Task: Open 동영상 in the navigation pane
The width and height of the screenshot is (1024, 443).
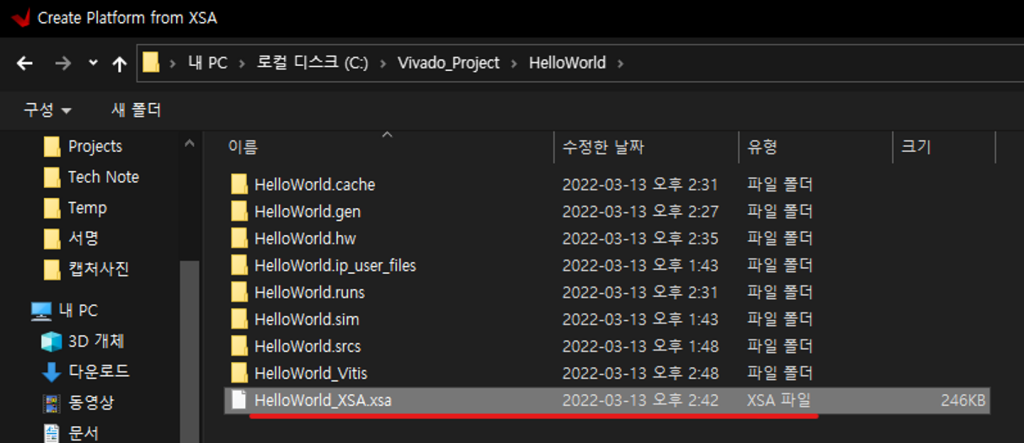Action: 91,402
